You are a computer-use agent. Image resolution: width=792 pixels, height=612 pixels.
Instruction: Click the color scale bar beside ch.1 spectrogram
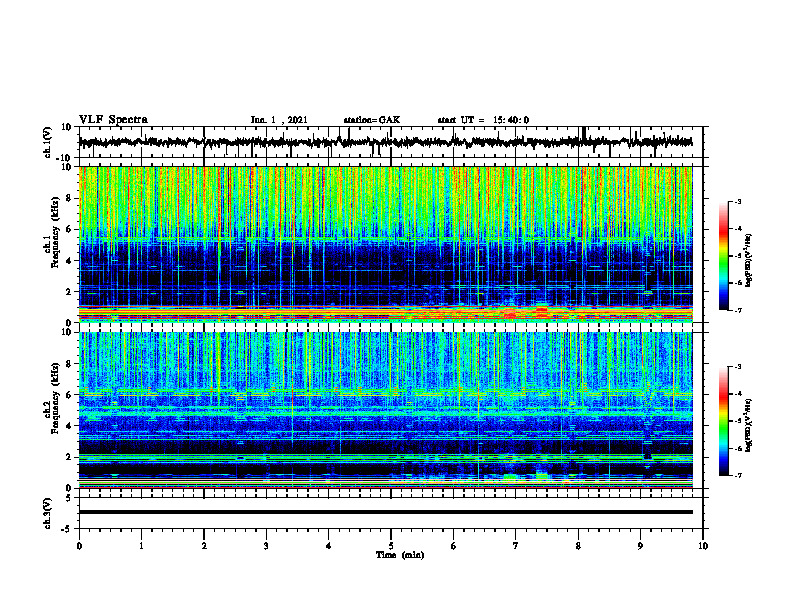coord(723,256)
